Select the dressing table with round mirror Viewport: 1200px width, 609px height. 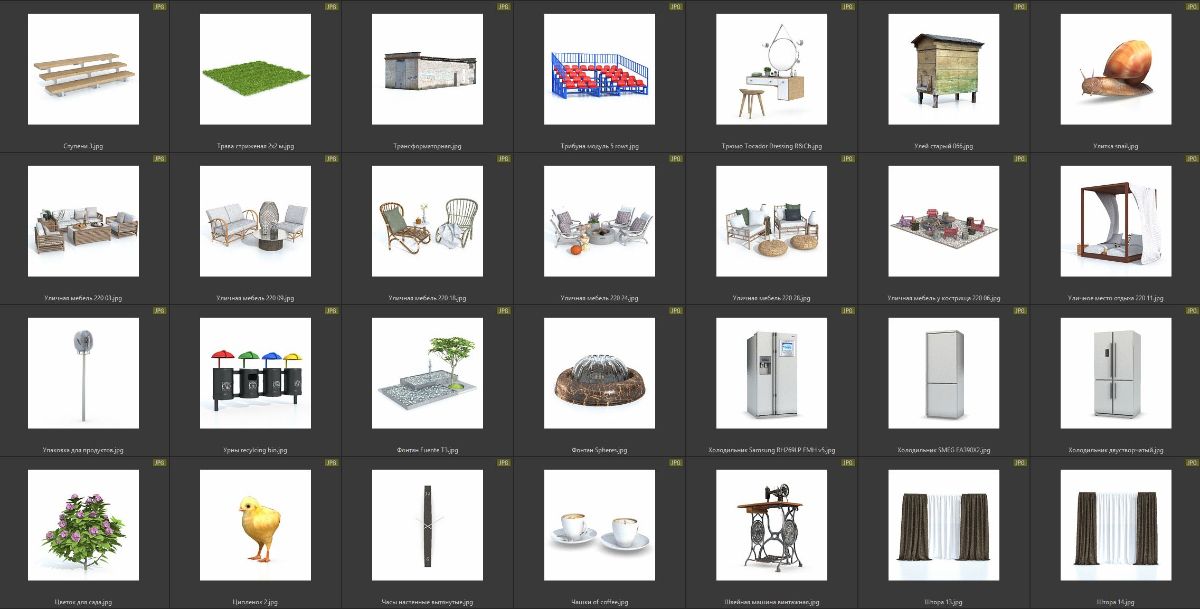(771, 70)
